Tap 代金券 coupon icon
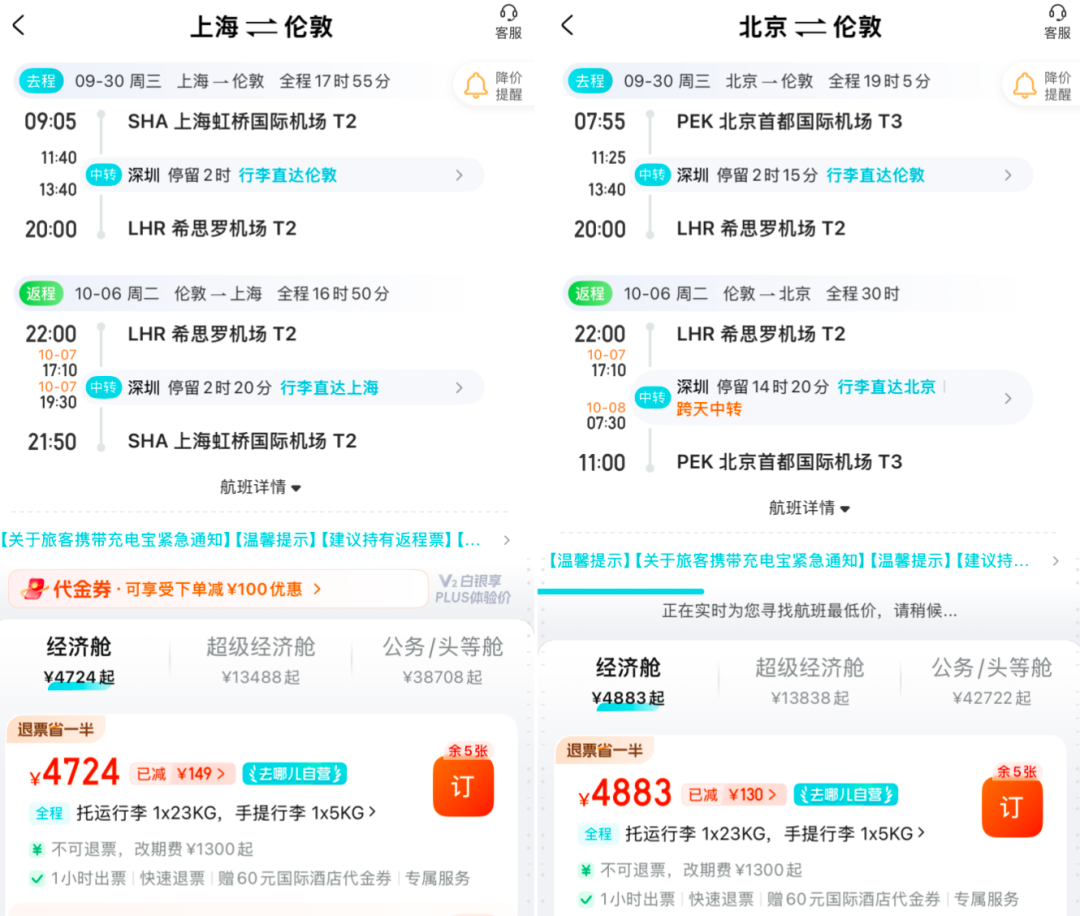Image resolution: width=1080 pixels, height=916 pixels. pyautogui.click(x=34, y=589)
